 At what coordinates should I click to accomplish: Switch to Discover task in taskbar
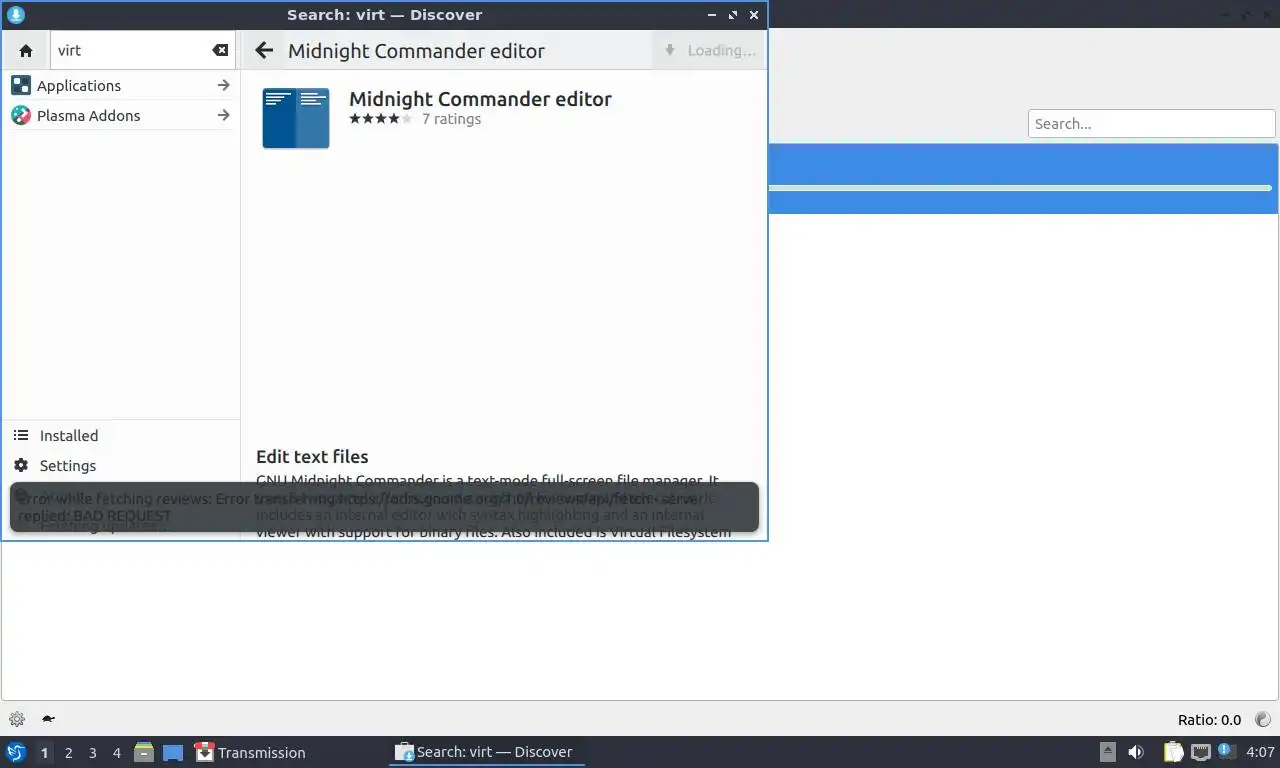click(x=486, y=752)
